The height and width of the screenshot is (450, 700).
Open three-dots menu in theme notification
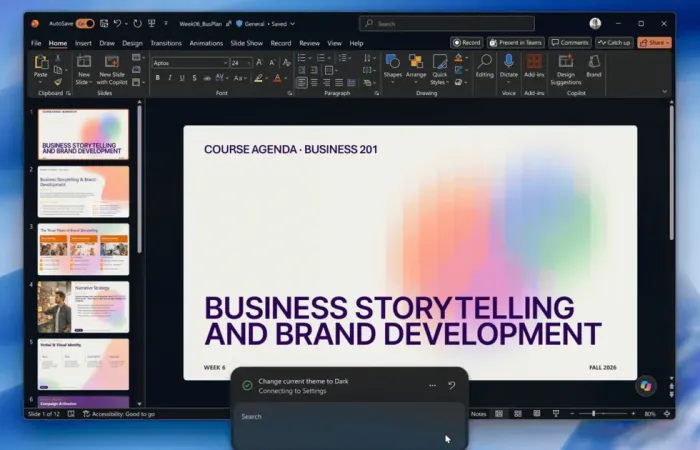(x=432, y=385)
